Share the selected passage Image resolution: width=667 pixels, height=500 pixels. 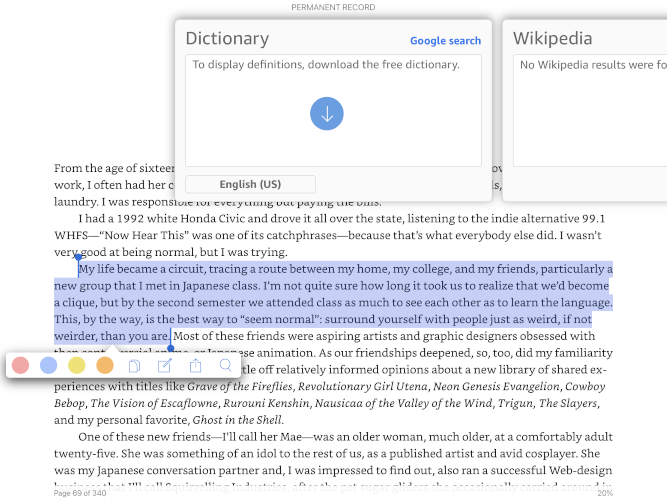[195, 365]
